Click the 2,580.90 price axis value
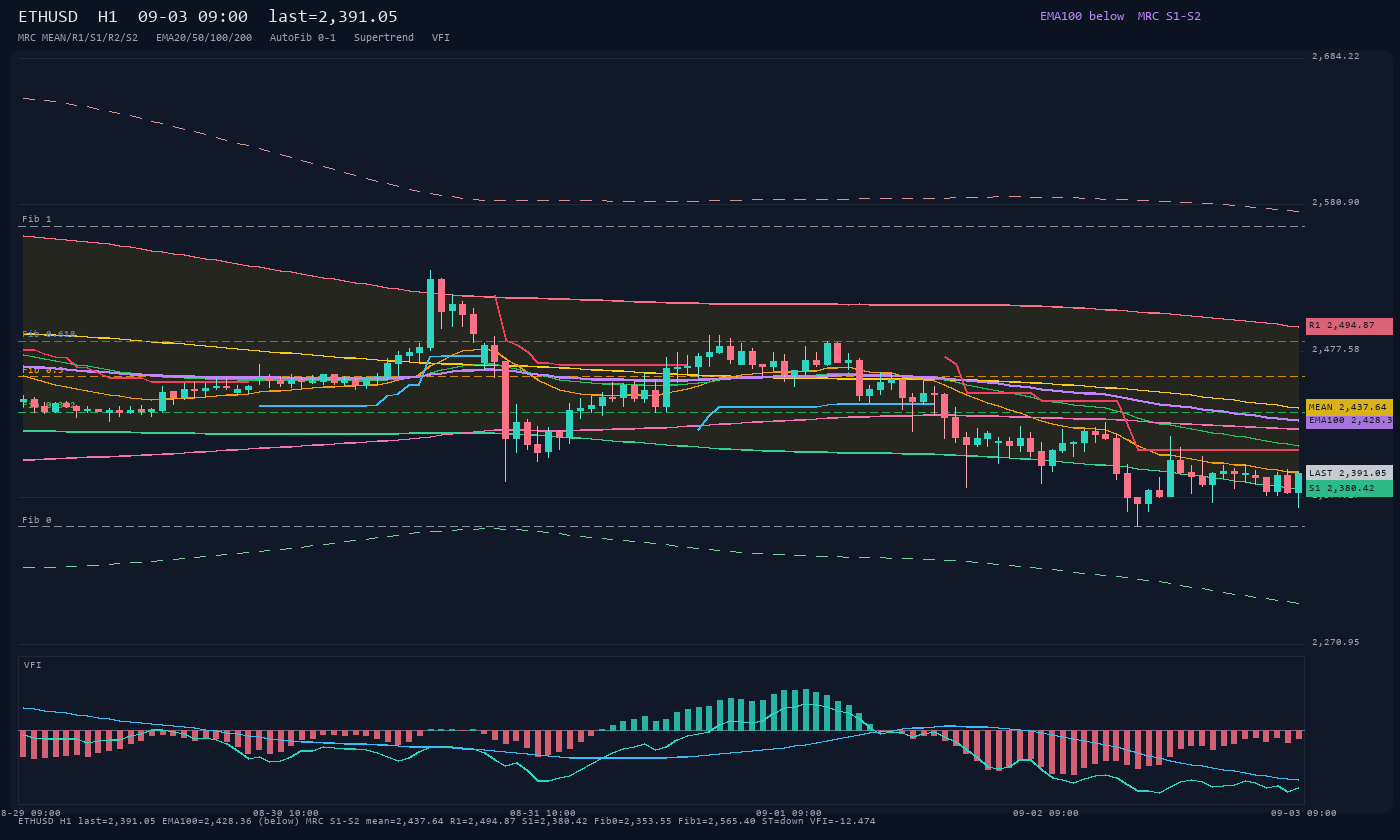Screen dimensions: 1400x840 1336,202
